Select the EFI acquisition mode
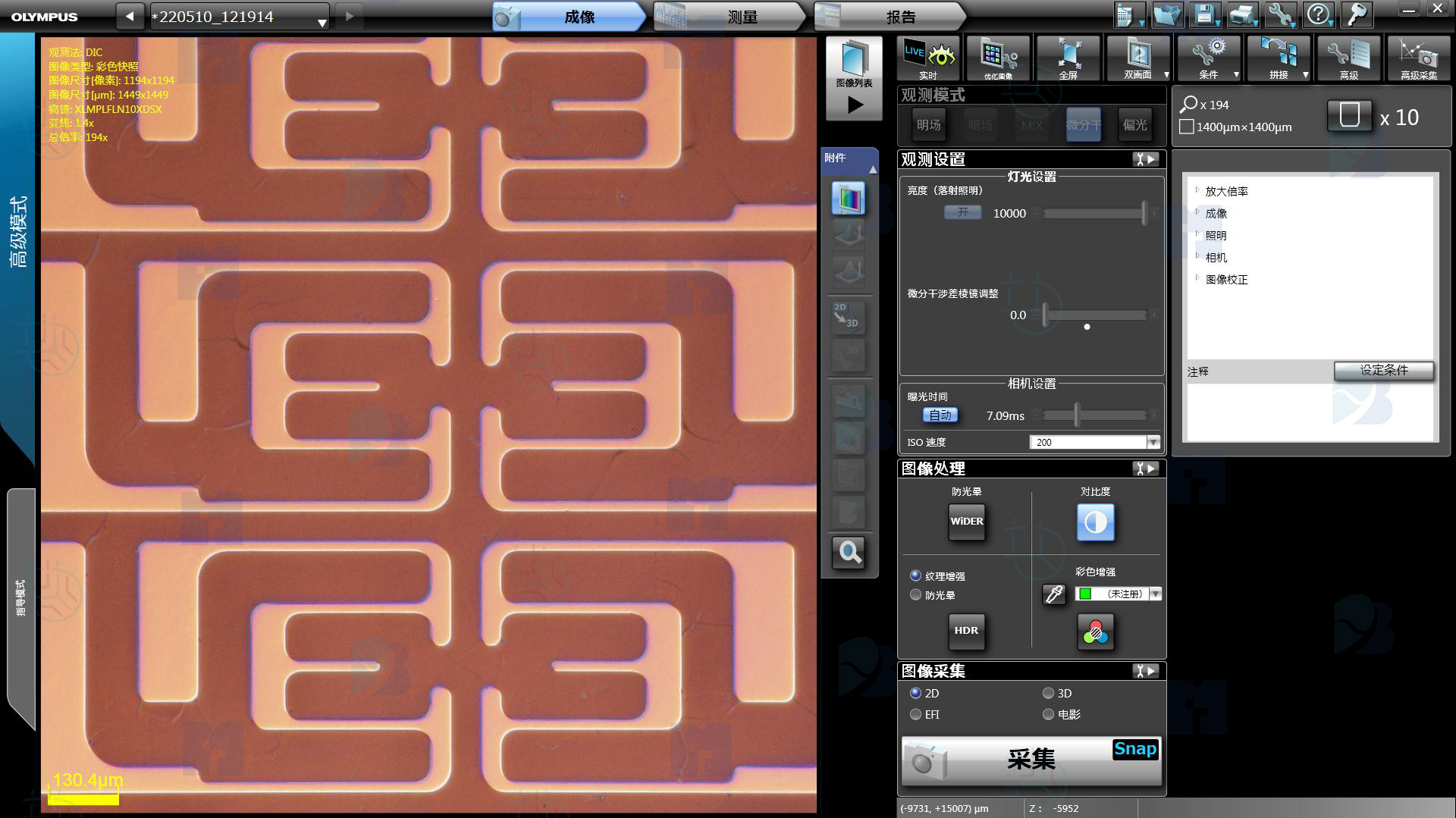Viewport: 1456px width, 818px height. coord(916,714)
